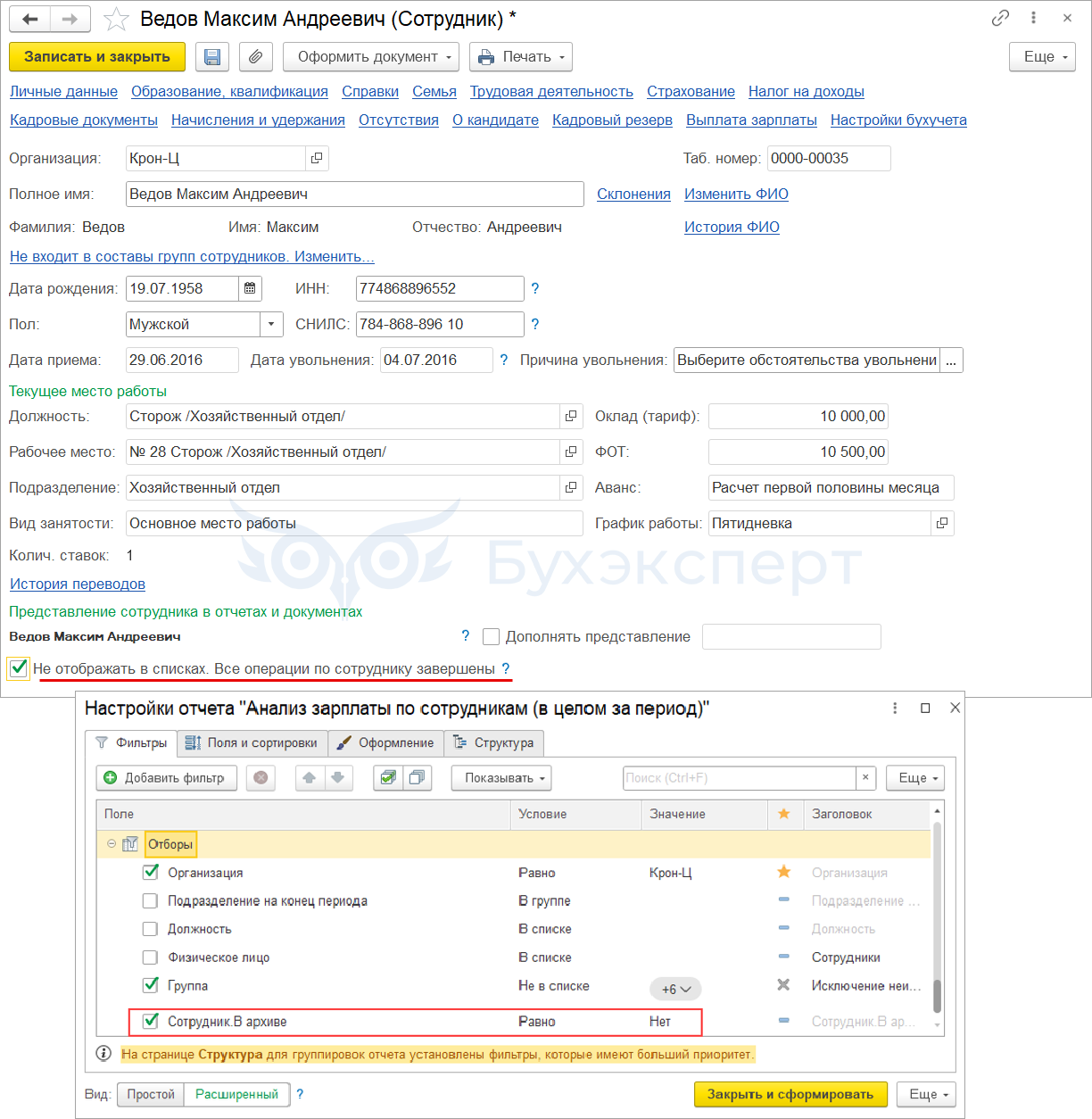This screenshot has width=1092, height=1119.
Task: Go back with the left arrow button
Action: click(x=29, y=19)
